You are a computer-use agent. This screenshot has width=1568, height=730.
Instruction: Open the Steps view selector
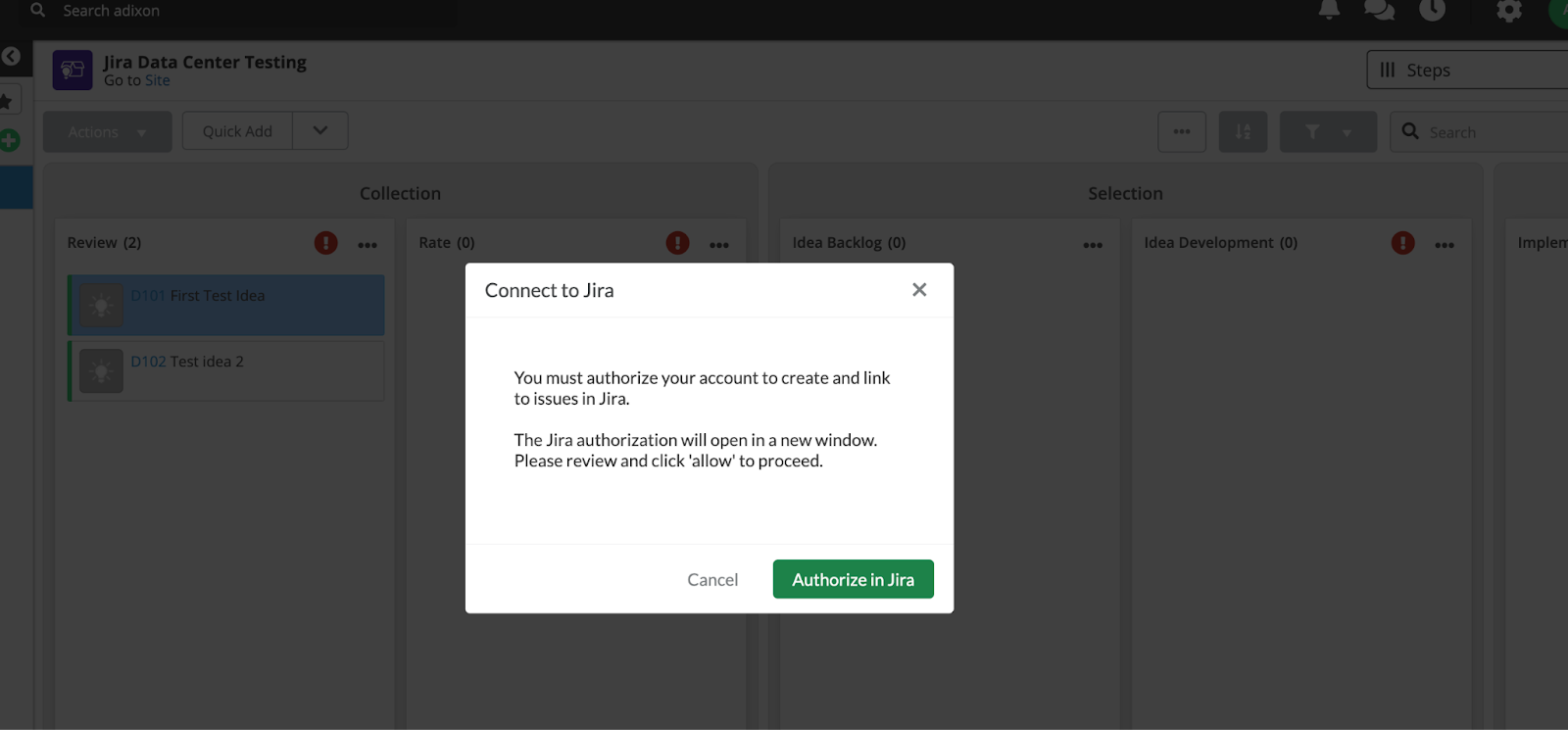[x=1467, y=71]
